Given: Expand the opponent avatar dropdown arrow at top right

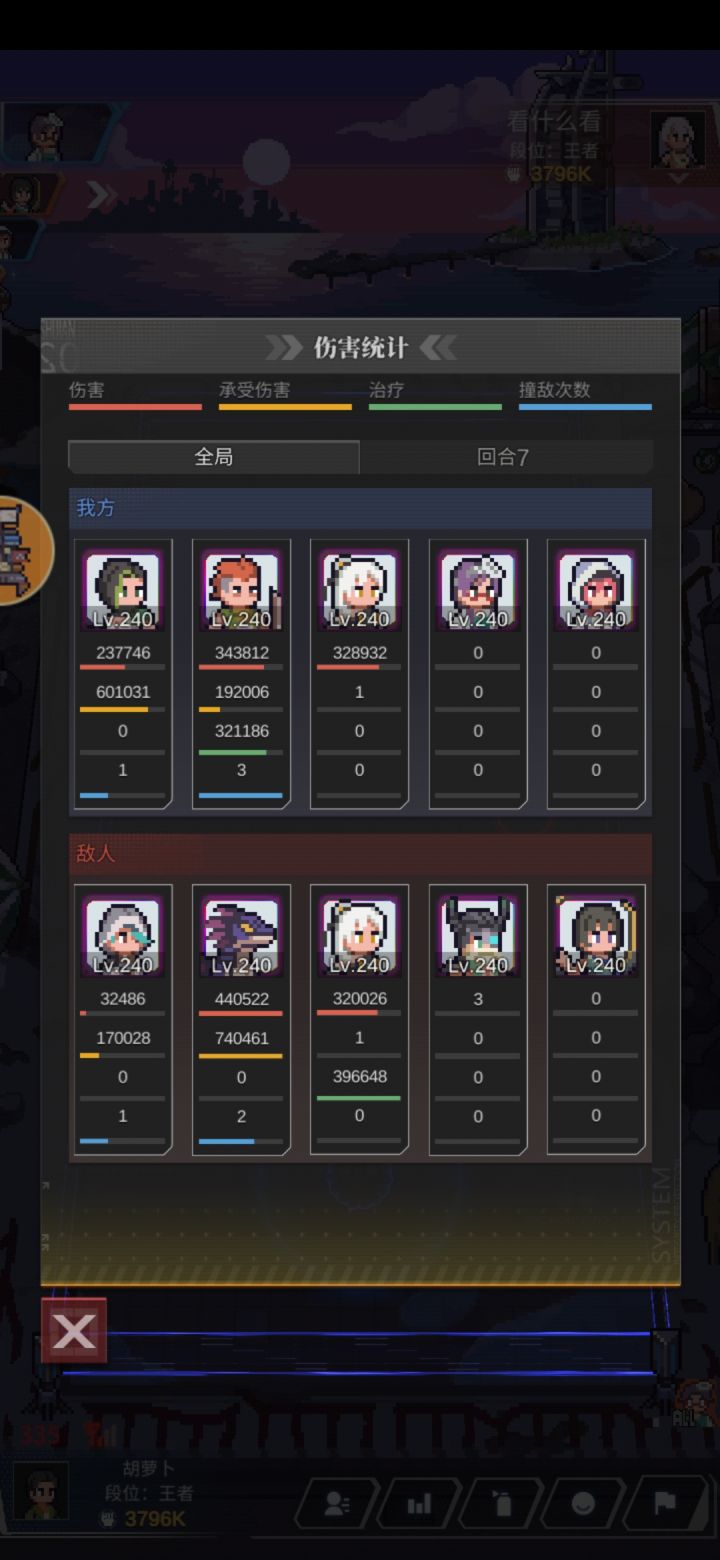Looking at the screenshot, I should (678, 177).
